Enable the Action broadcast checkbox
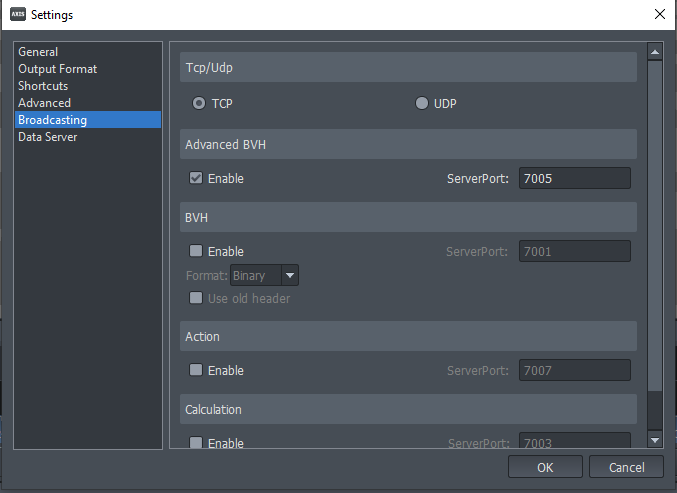The height and width of the screenshot is (493, 677). coord(196,370)
